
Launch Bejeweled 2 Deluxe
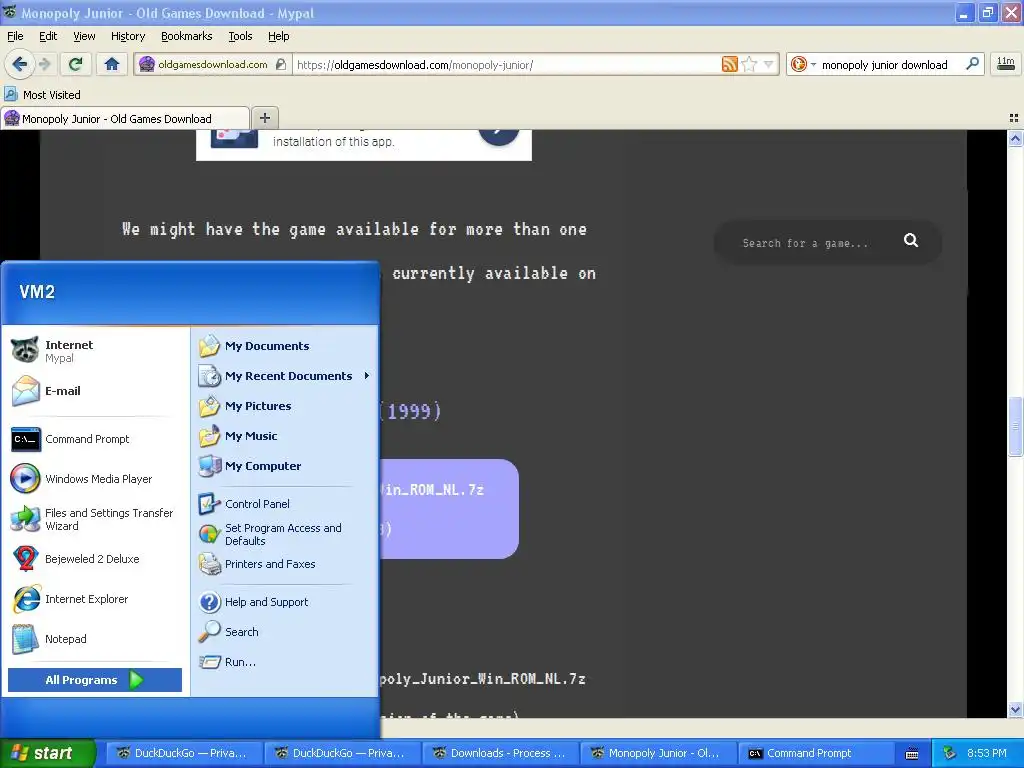pyautogui.click(x=95, y=559)
